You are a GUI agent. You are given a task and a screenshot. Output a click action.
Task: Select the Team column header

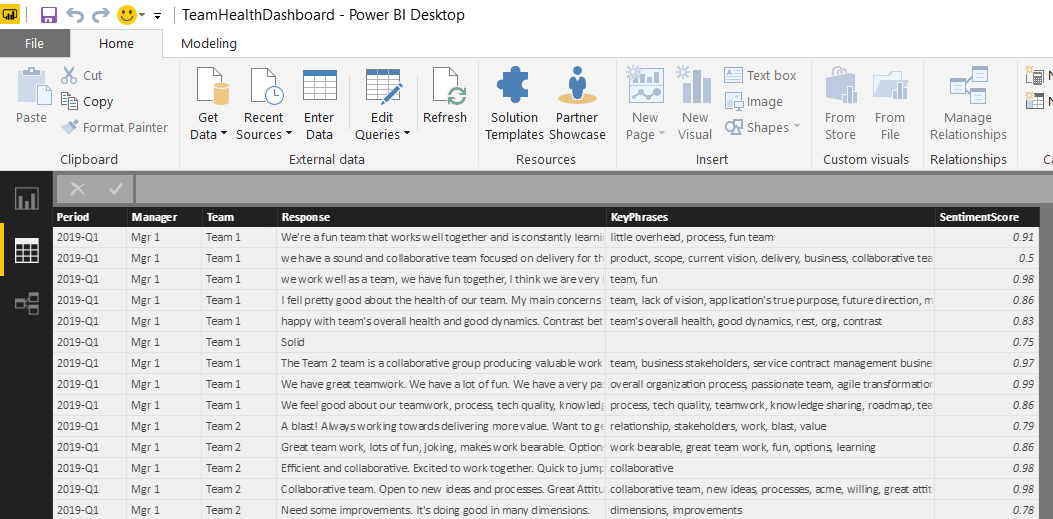tap(240, 217)
